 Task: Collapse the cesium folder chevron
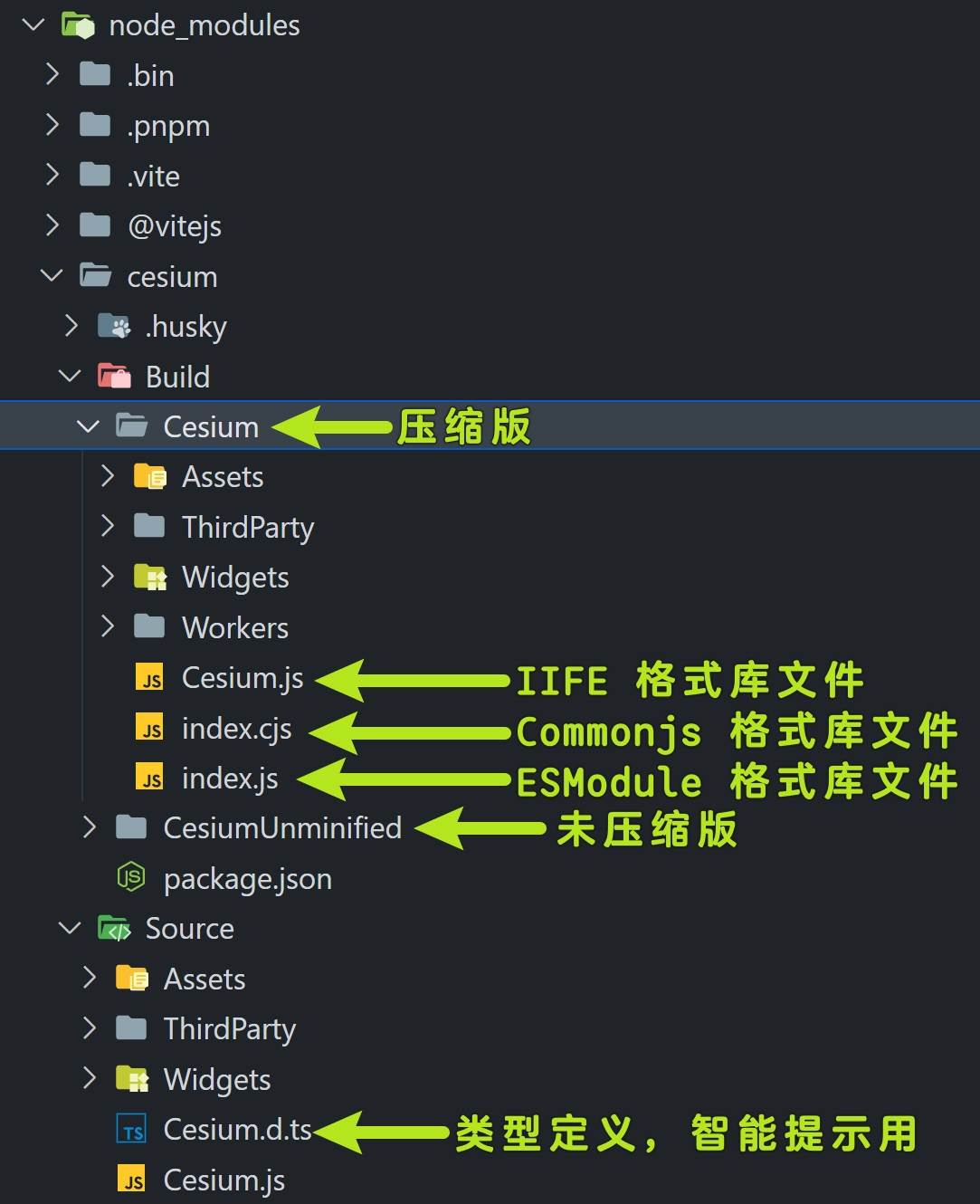click(52, 275)
